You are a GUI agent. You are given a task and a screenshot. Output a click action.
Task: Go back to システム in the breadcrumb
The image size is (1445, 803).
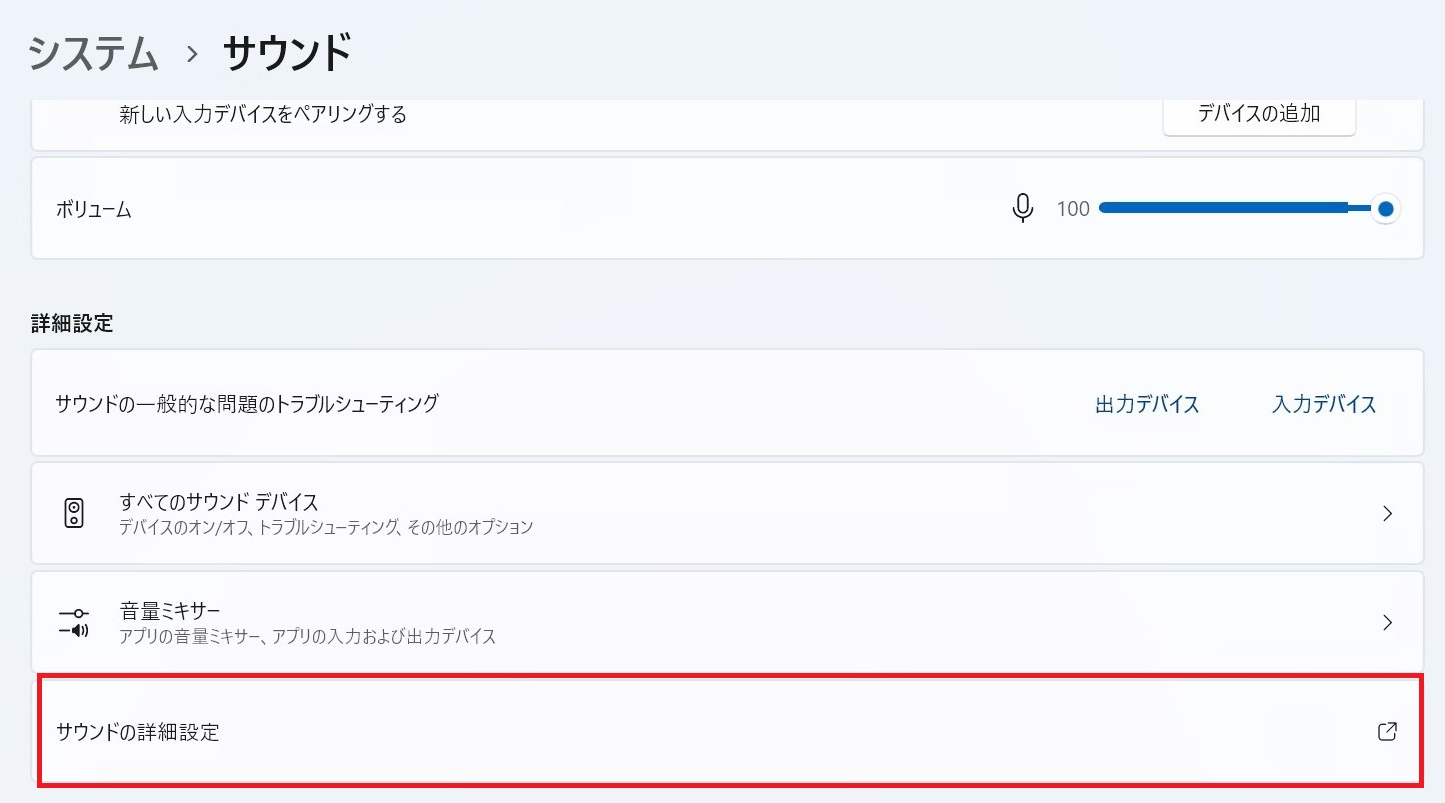click(93, 54)
